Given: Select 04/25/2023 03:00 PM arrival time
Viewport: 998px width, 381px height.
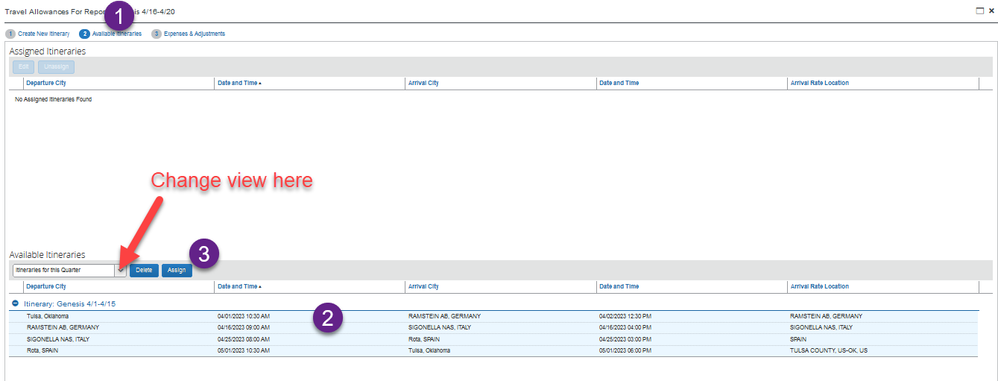Looking at the screenshot, I should pos(625,339).
